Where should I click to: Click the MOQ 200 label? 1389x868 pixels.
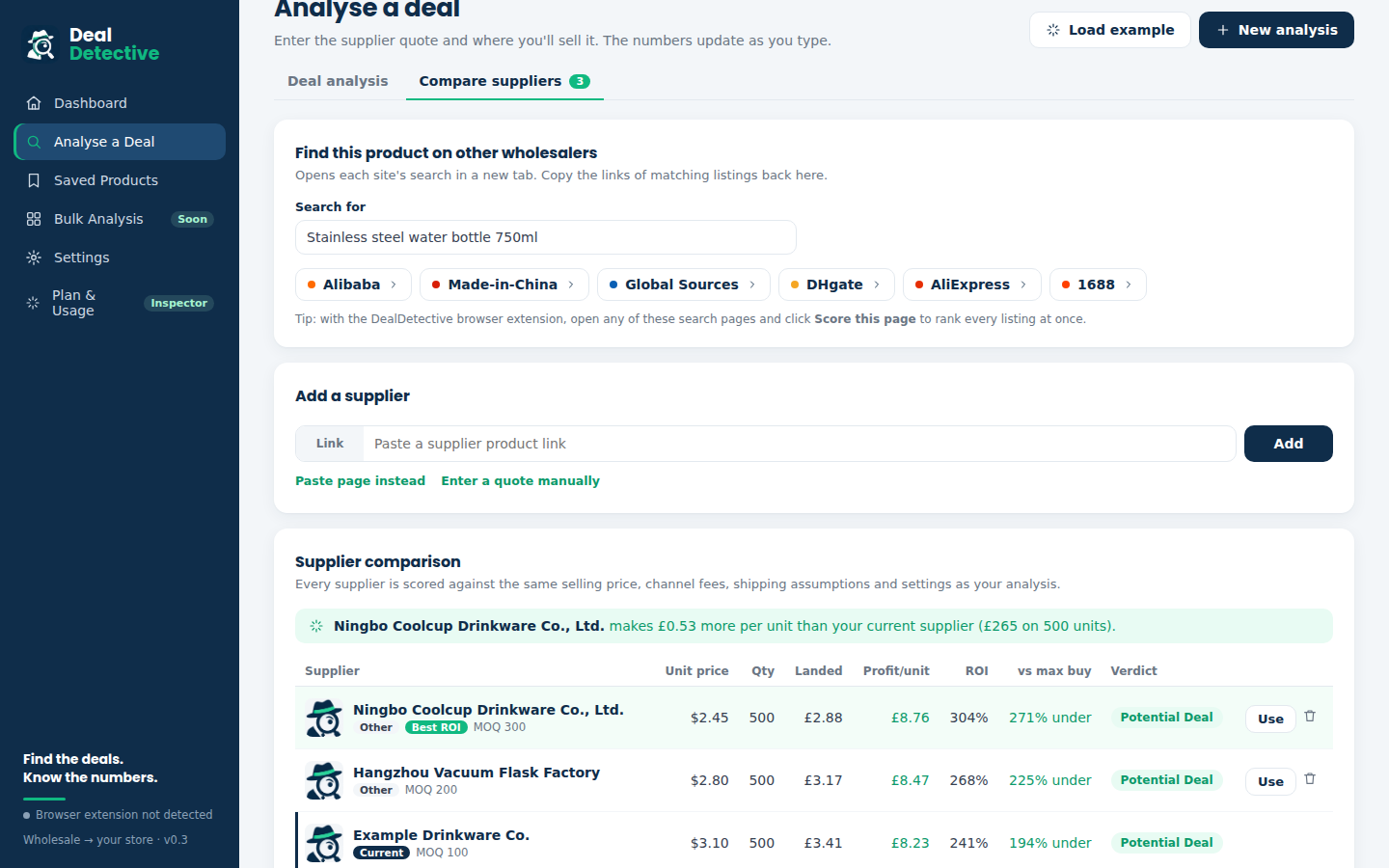[x=430, y=790]
